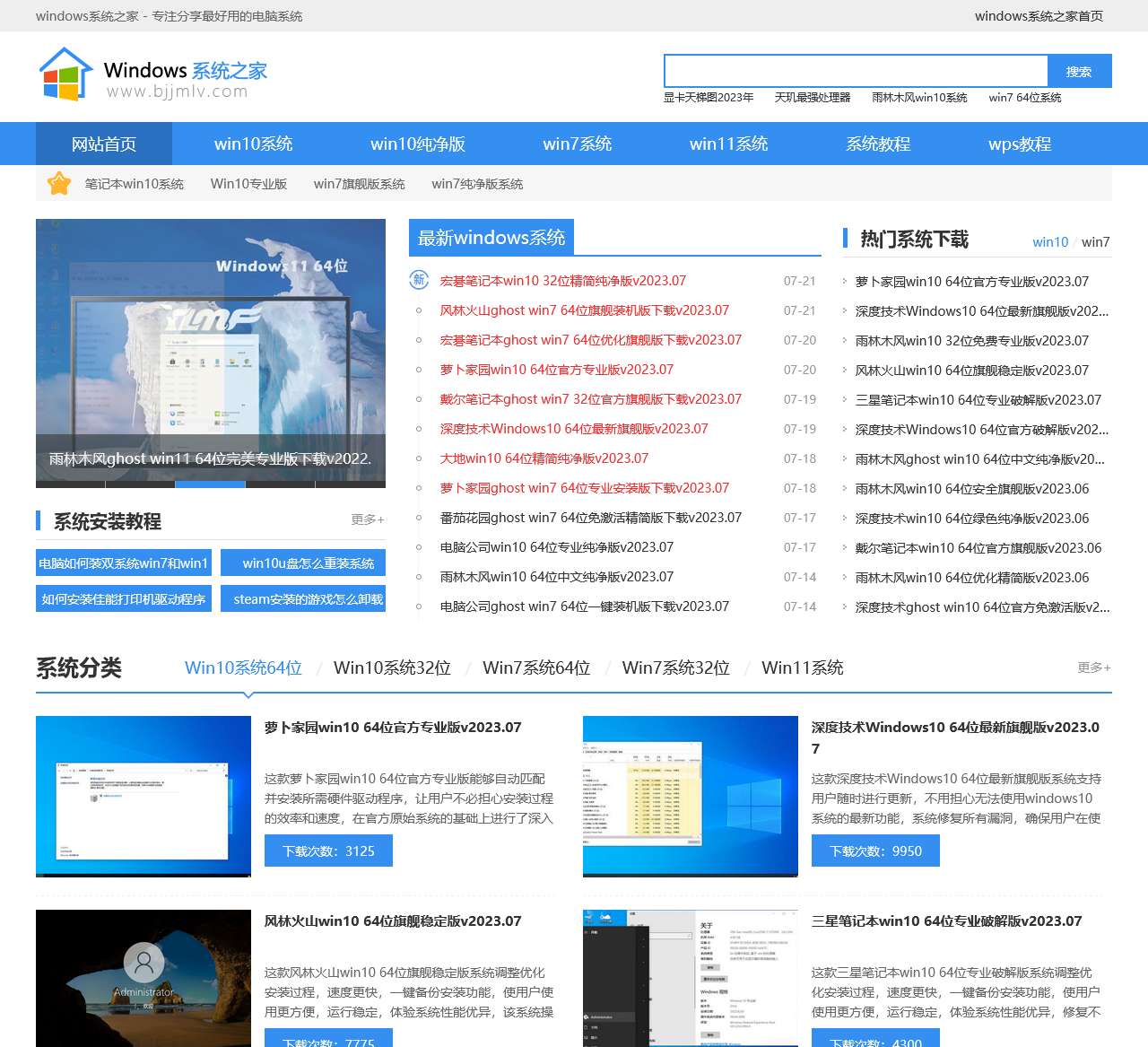
Task: Open 电脑公司win10 64位专业纯净版v2023.07
Action: point(557,547)
